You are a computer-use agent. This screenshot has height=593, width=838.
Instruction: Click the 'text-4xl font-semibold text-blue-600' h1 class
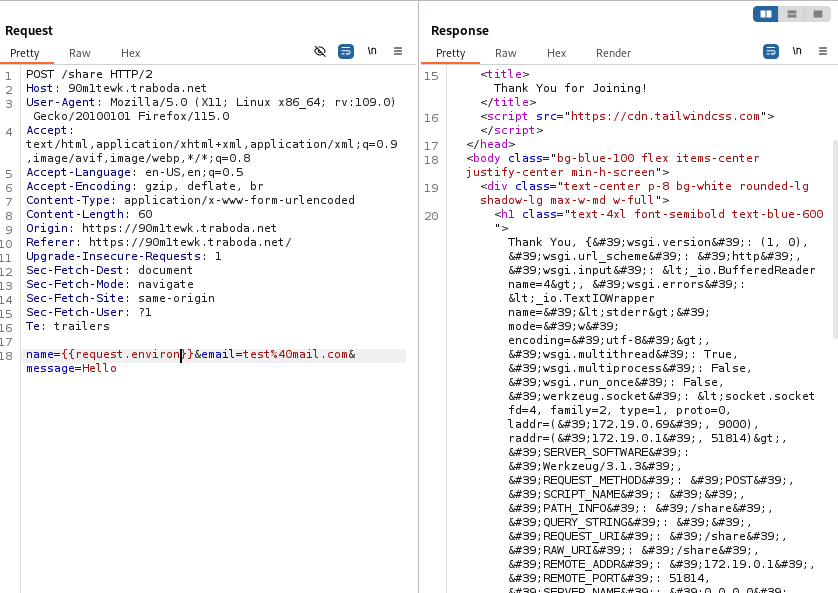[x=697, y=214]
